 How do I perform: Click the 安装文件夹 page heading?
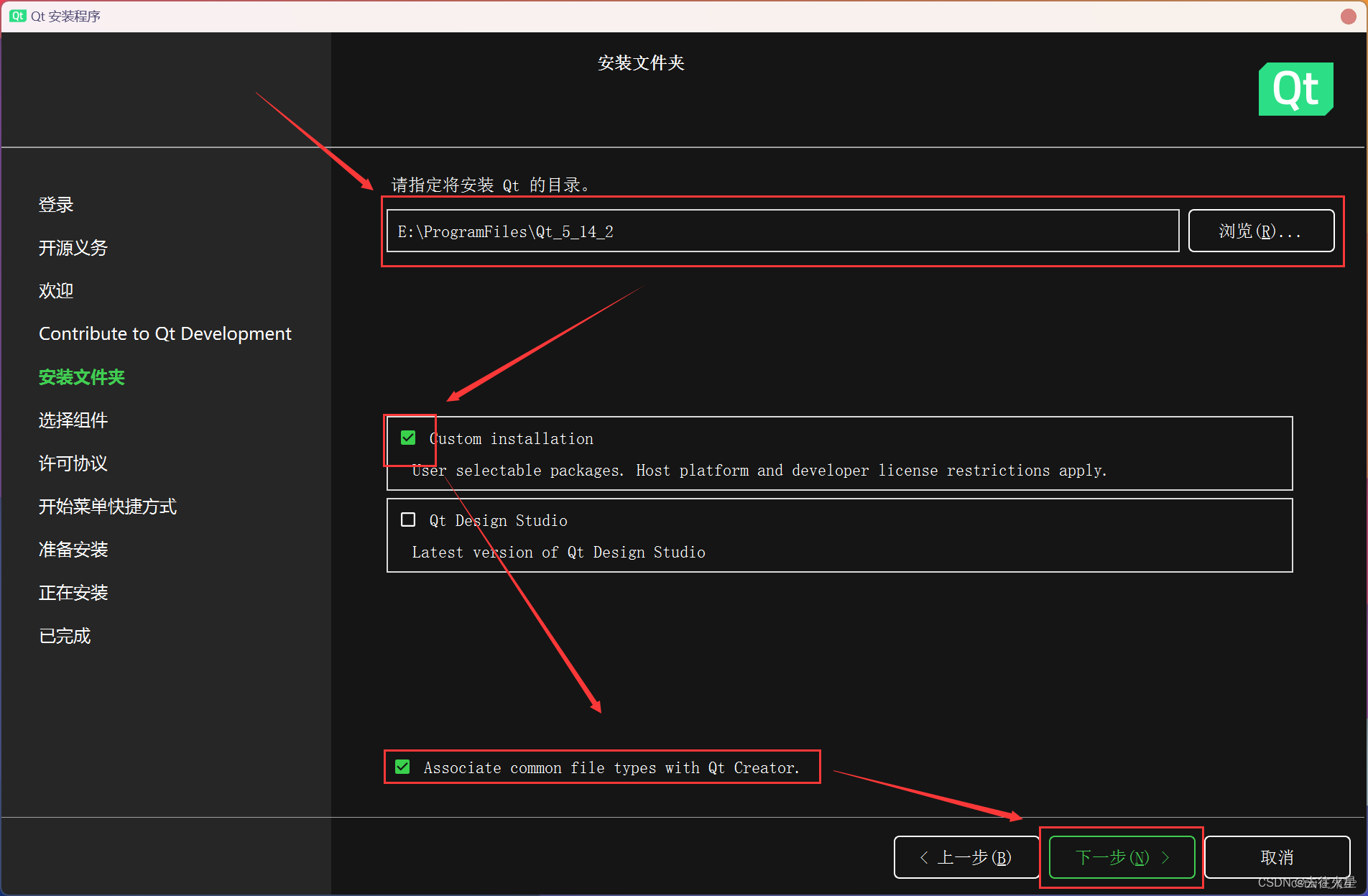point(641,63)
